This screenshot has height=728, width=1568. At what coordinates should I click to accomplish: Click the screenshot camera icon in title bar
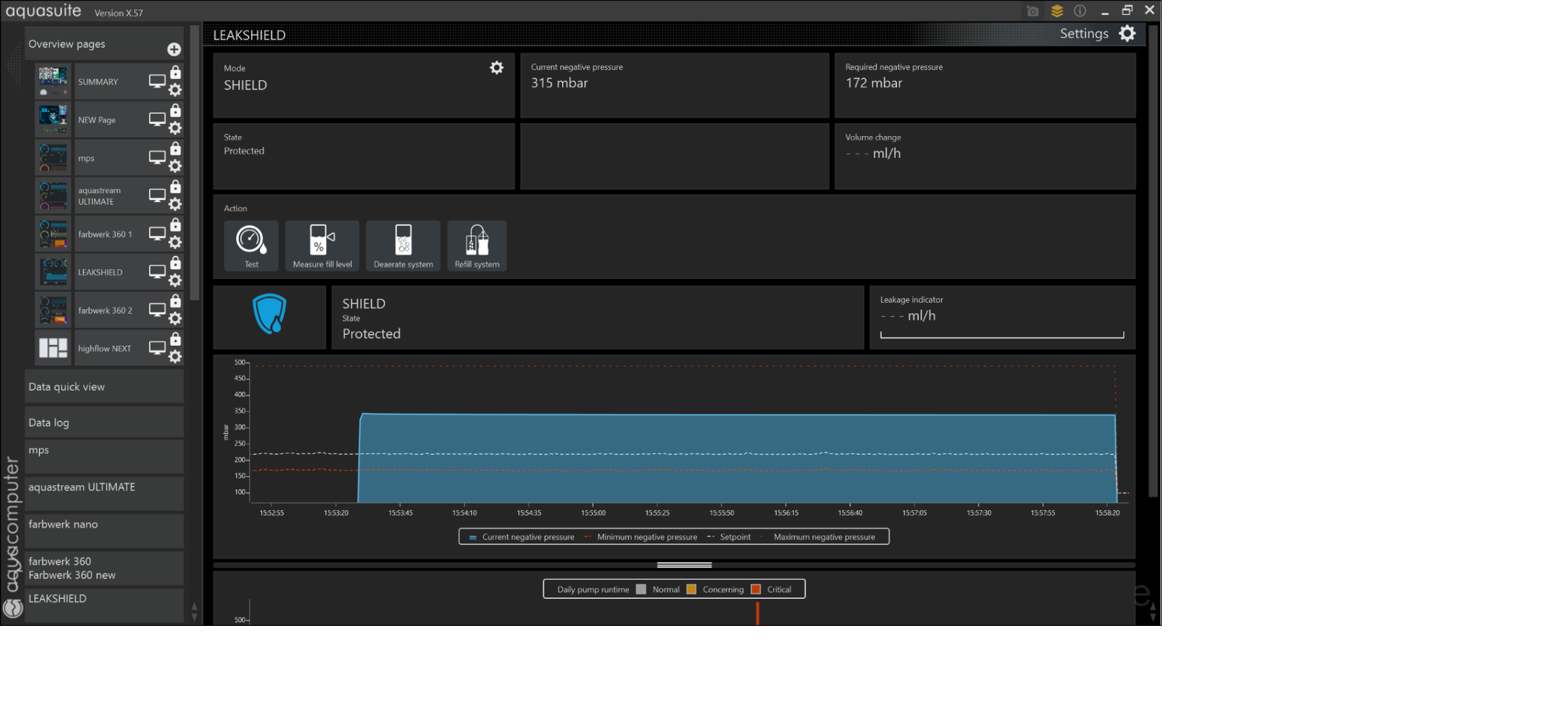tap(1032, 11)
